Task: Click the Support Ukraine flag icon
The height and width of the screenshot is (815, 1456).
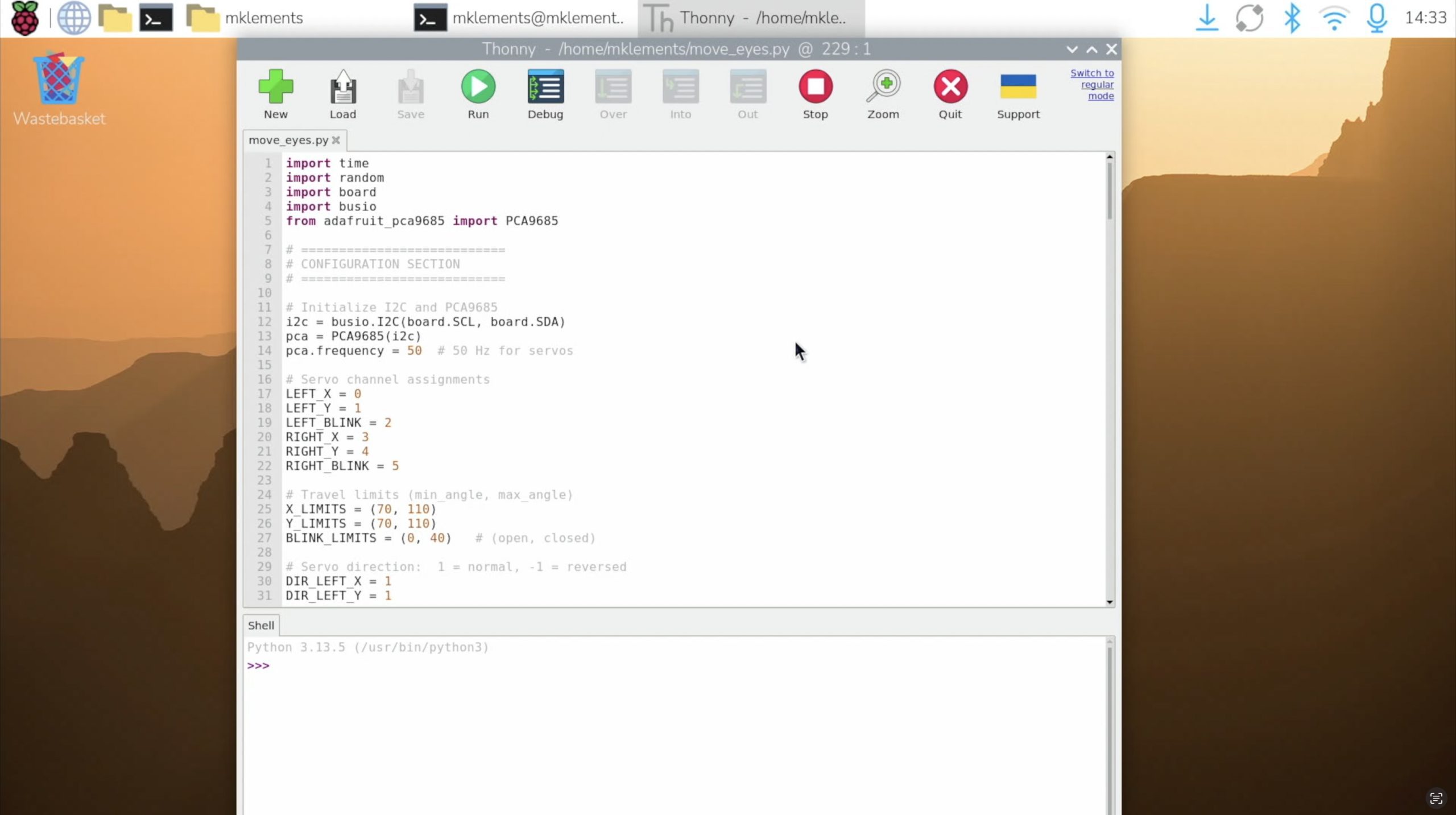Action: [1017, 87]
